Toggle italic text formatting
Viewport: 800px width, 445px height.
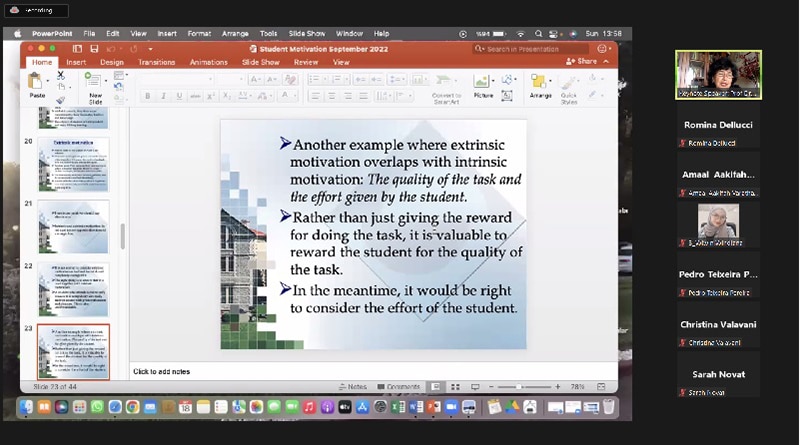pyautogui.click(x=162, y=96)
